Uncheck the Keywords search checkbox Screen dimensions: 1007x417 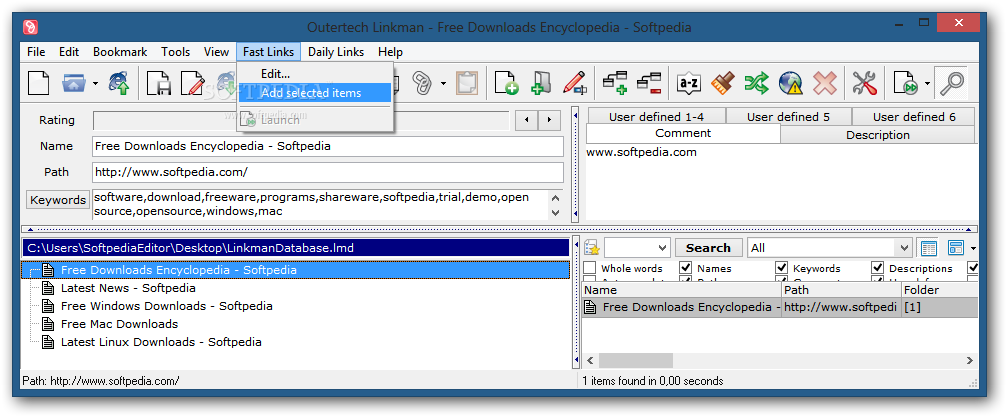pyautogui.click(x=782, y=268)
